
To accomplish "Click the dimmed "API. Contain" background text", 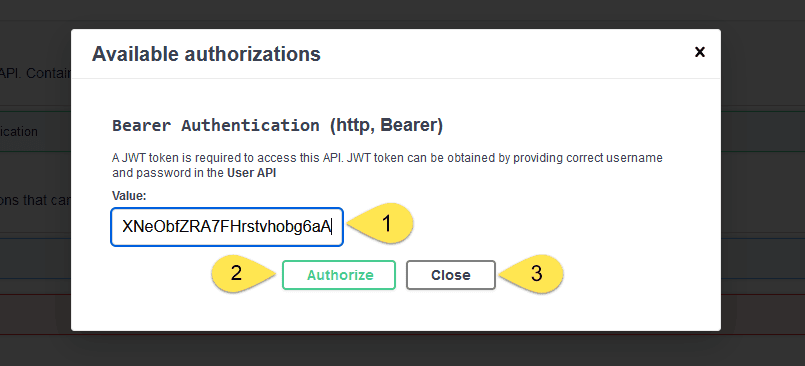I will (x=35, y=73).
